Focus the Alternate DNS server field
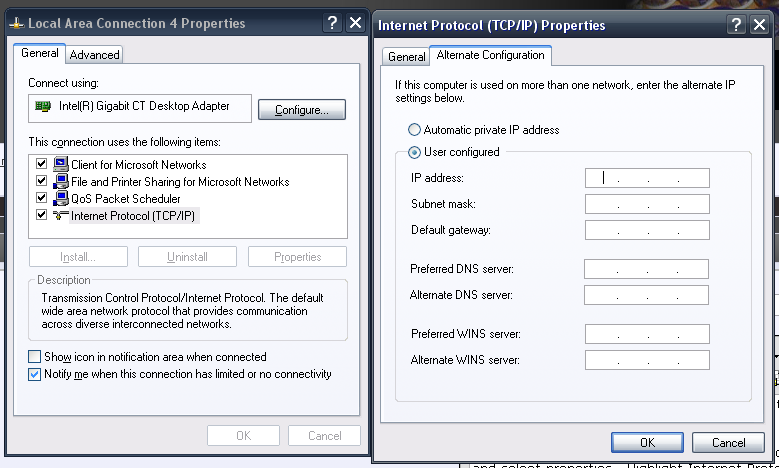This screenshot has width=779, height=468. click(x=646, y=295)
